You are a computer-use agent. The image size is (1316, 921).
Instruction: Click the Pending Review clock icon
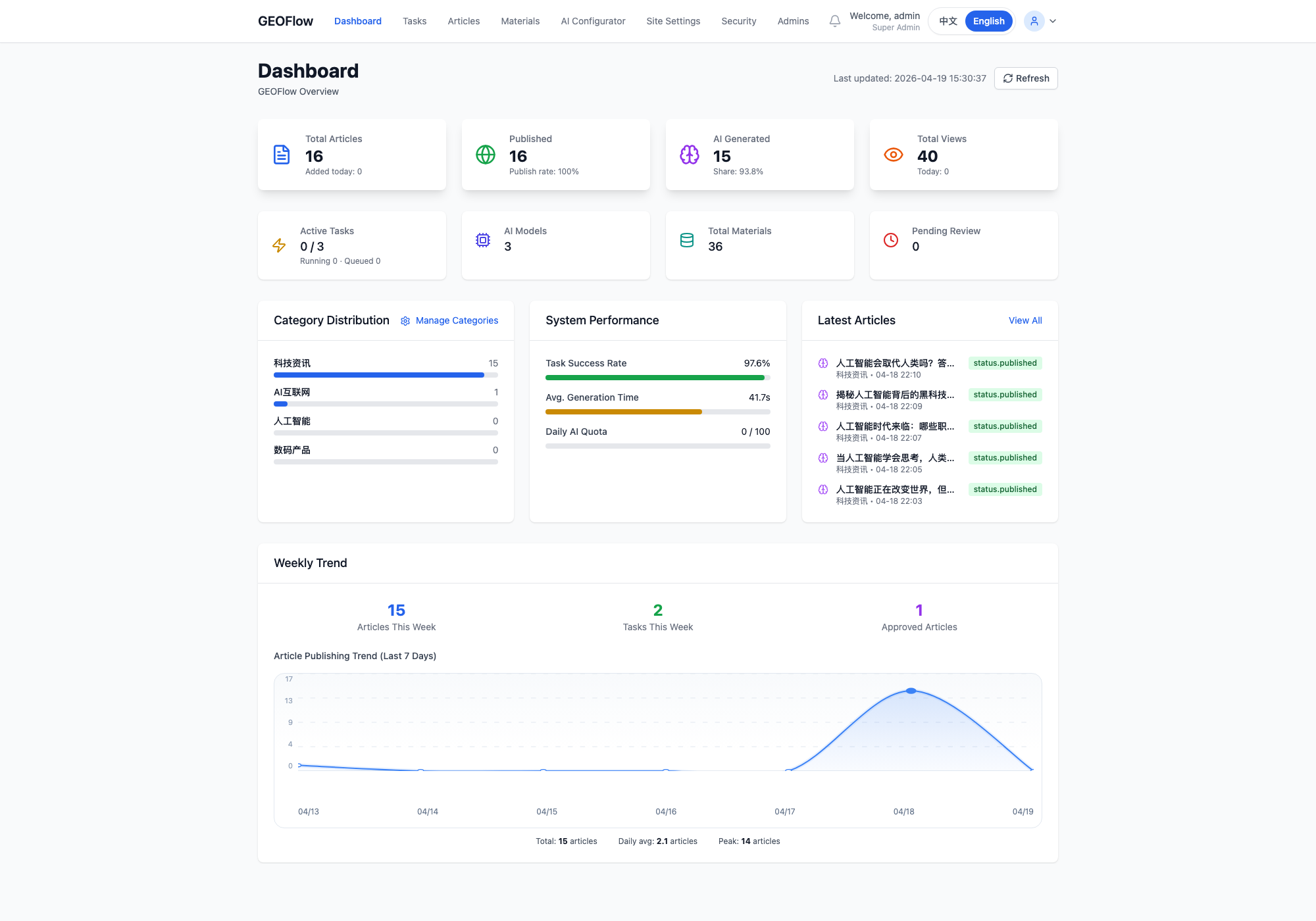coord(891,240)
